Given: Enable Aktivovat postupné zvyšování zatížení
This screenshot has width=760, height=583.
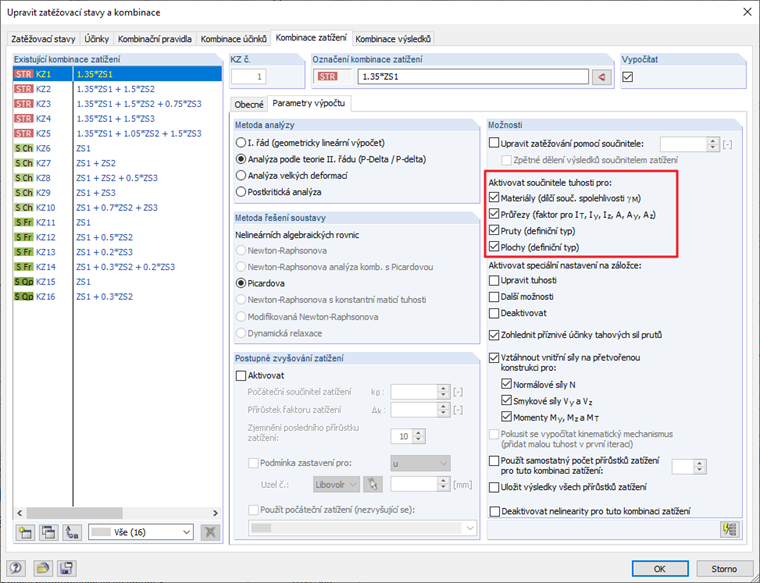Looking at the screenshot, I should click(x=241, y=376).
